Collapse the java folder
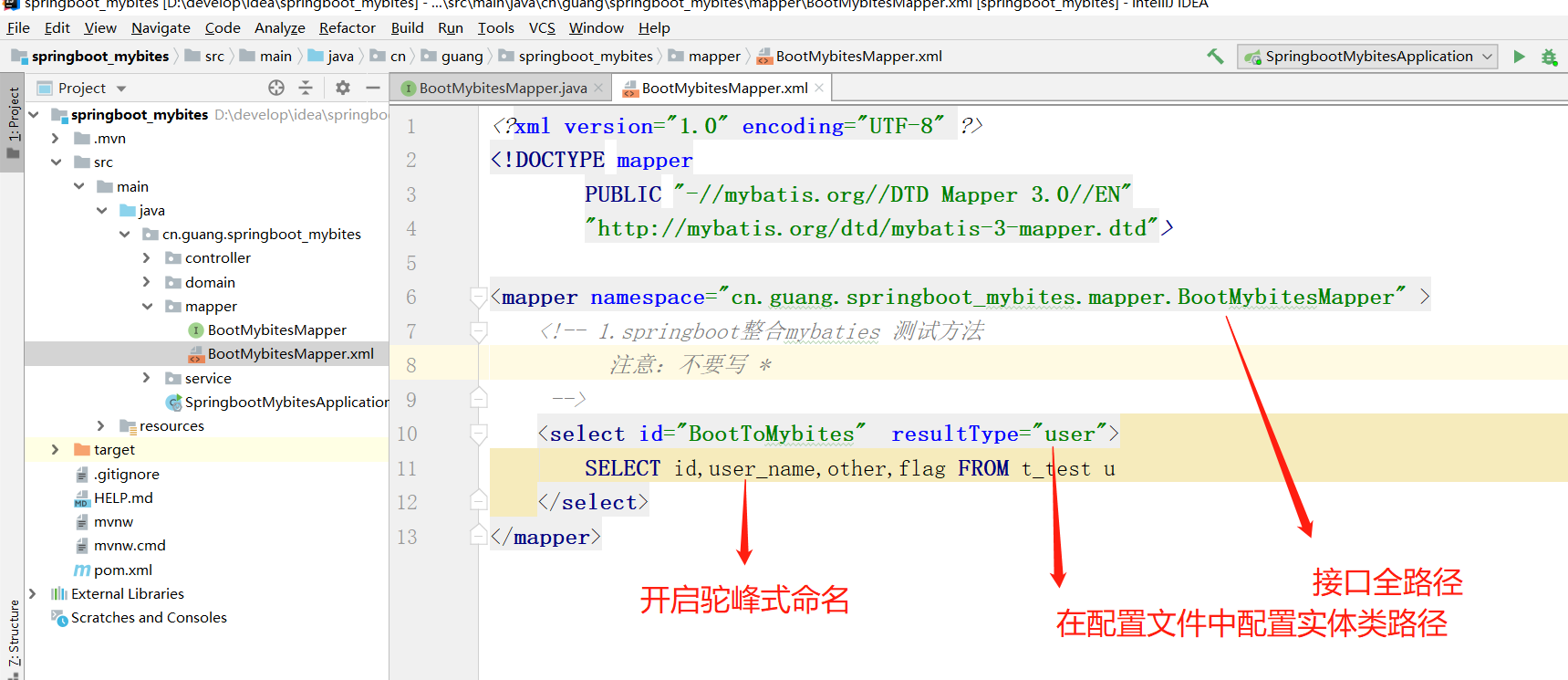The image size is (1568, 680). tap(101, 210)
